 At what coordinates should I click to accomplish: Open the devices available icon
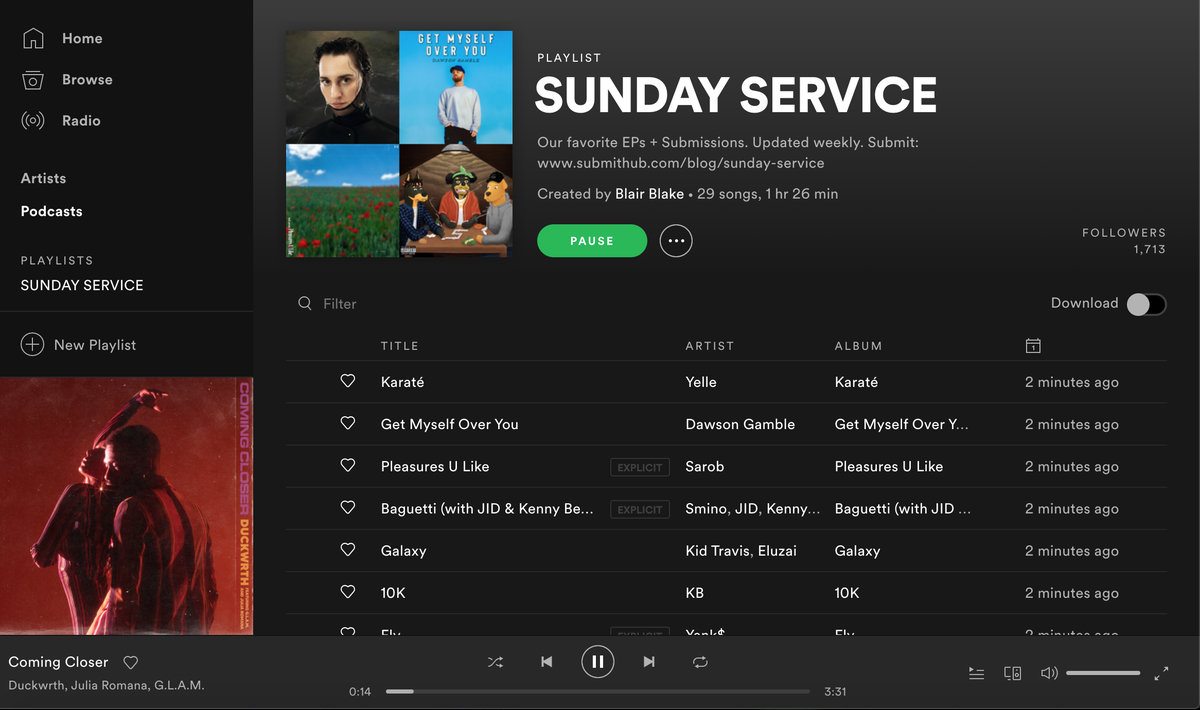[x=1012, y=673]
